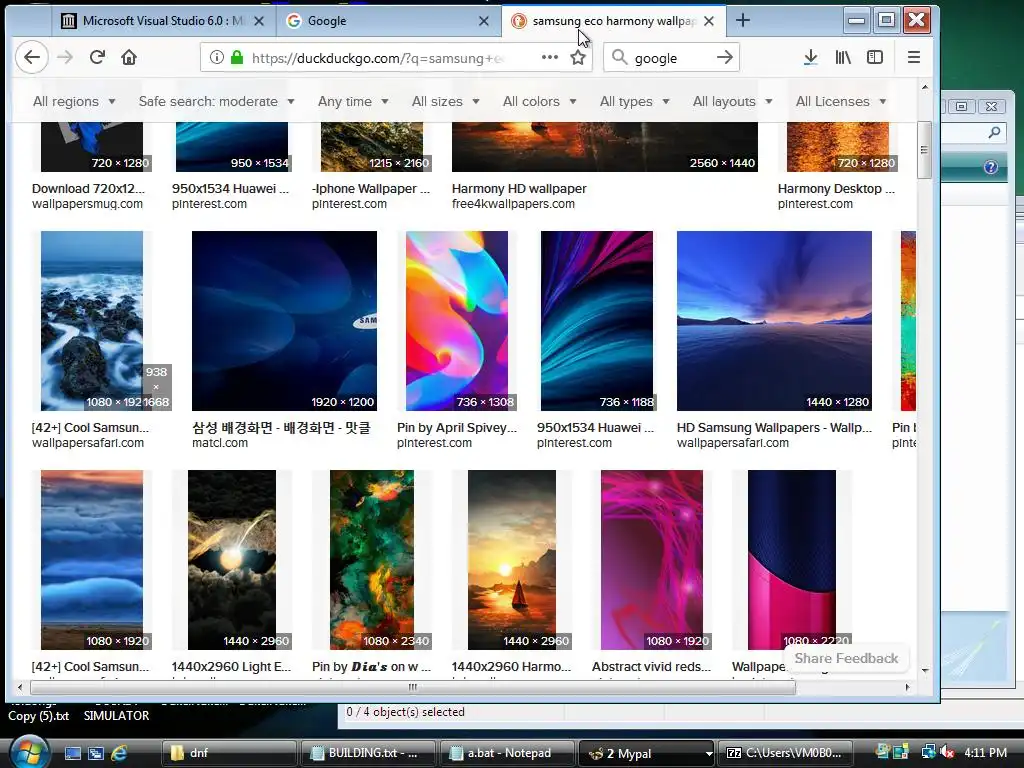Viewport: 1024px width, 768px height.
Task: Open the Samsung blue 1920 × 1200 thumbnail
Action: 284,321
